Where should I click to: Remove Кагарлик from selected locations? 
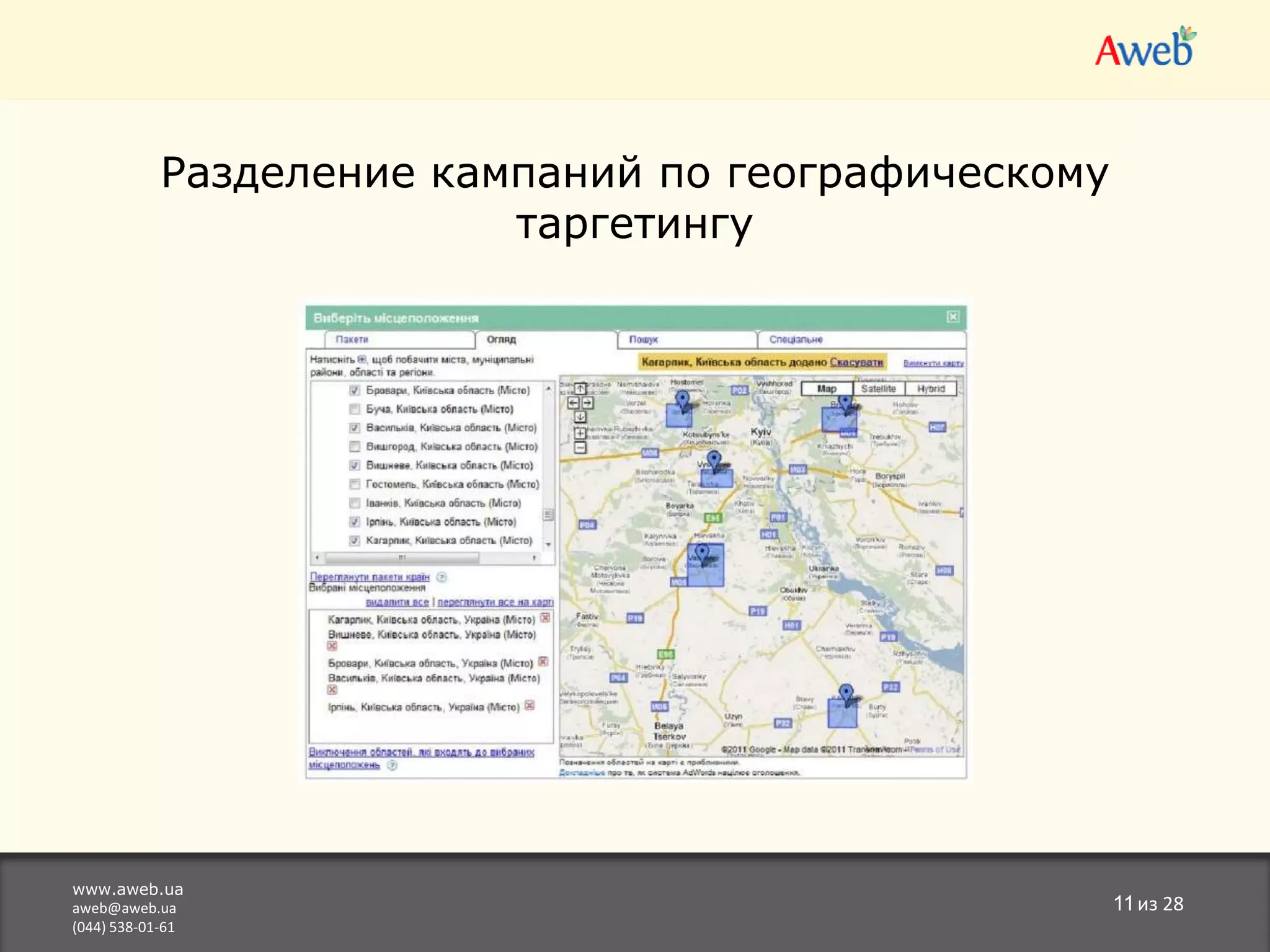point(545,618)
